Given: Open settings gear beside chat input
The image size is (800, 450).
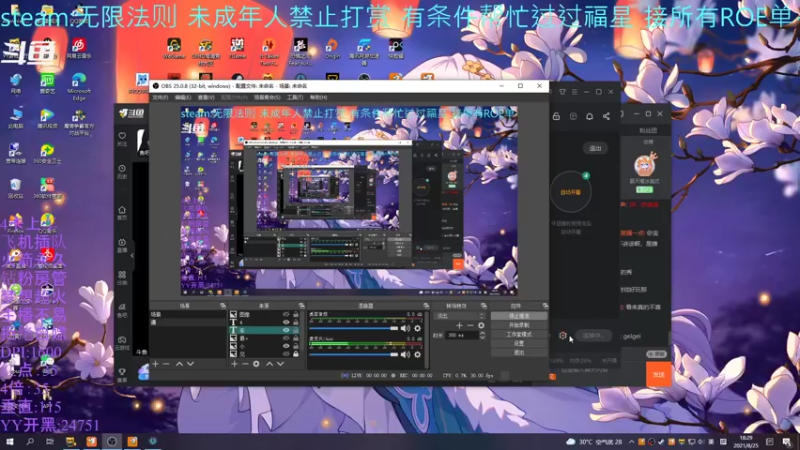Looking at the screenshot, I should pos(563,336).
